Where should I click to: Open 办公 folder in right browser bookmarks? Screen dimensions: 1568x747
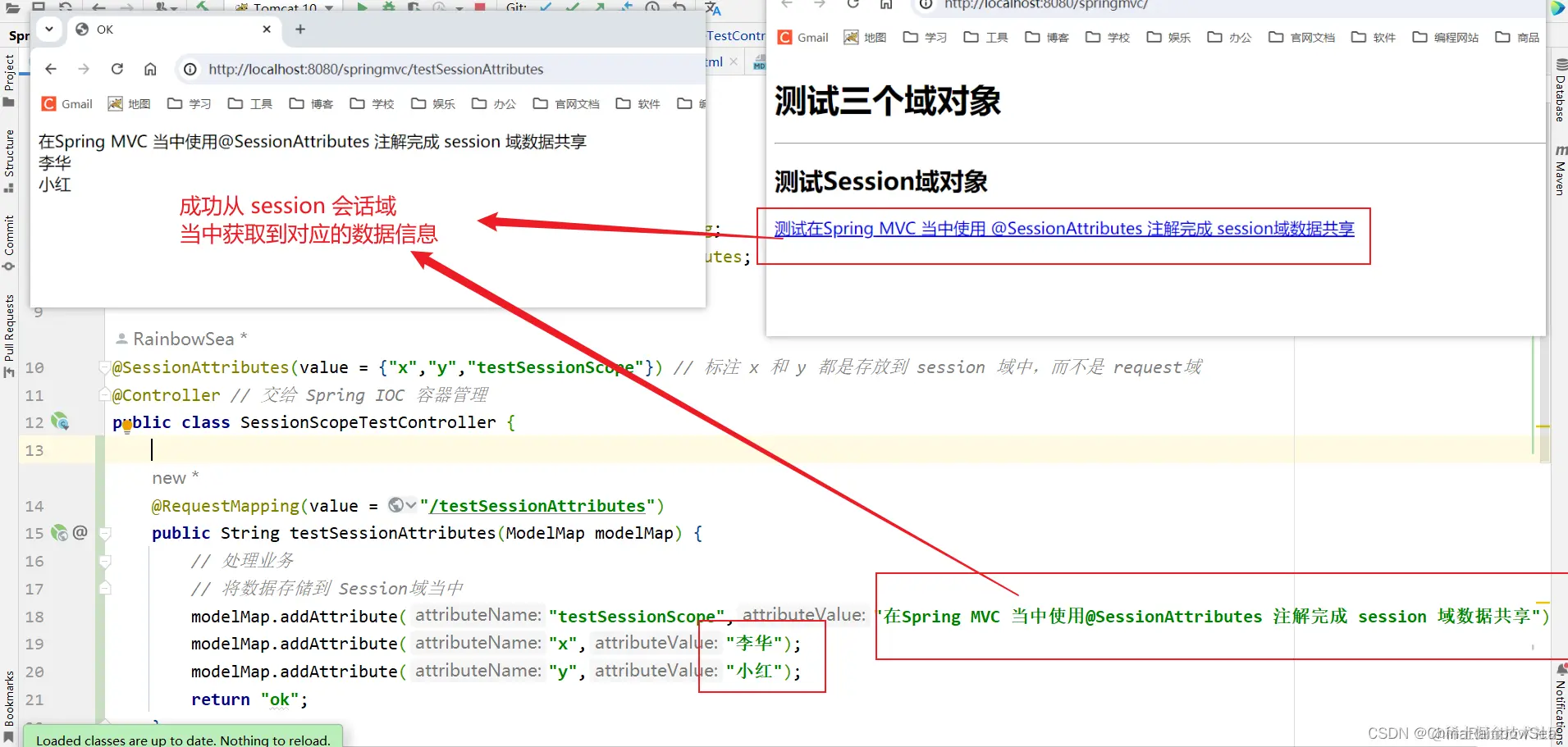[x=1230, y=38]
